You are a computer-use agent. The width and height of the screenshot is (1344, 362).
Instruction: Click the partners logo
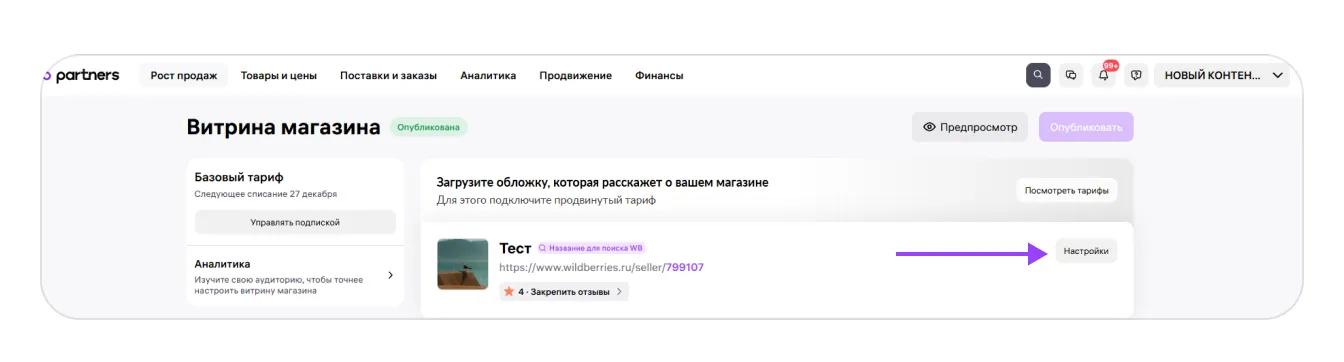pyautogui.click(x=81, y=75)
